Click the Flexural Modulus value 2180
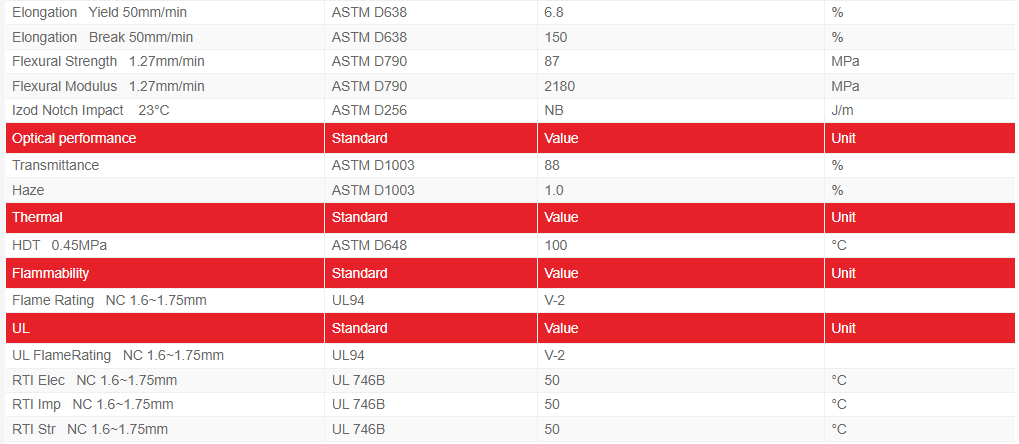The width and height of the screenshot is (1019, 444). pyautogui.click(x=559, y=86)
